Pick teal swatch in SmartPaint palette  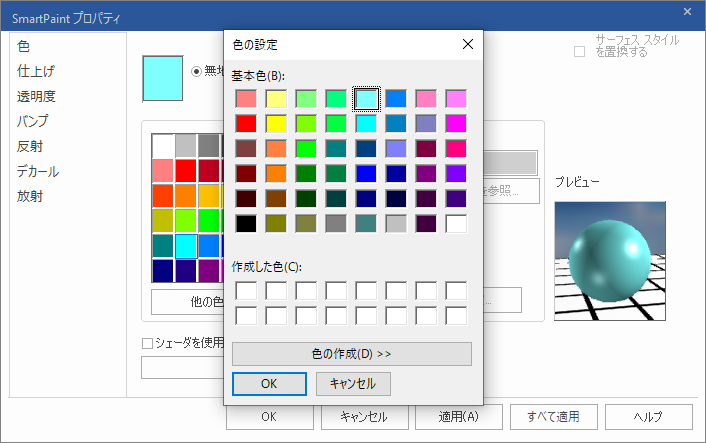click(x=163, y=246)
